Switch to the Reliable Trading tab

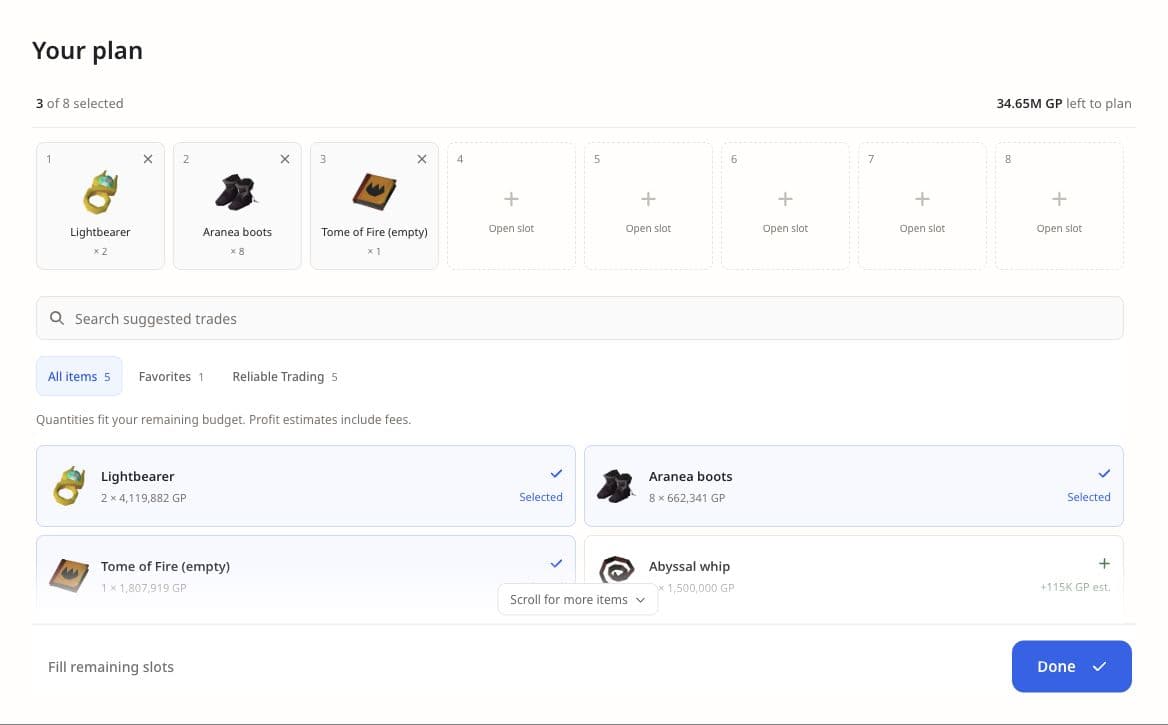(x=285, y=376)
